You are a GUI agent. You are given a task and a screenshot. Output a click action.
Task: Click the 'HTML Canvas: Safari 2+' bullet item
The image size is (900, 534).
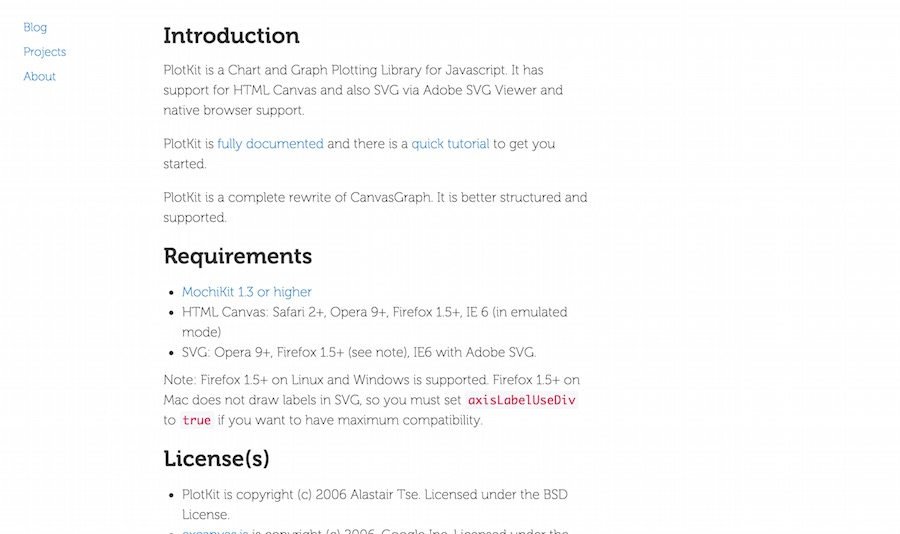375,322
